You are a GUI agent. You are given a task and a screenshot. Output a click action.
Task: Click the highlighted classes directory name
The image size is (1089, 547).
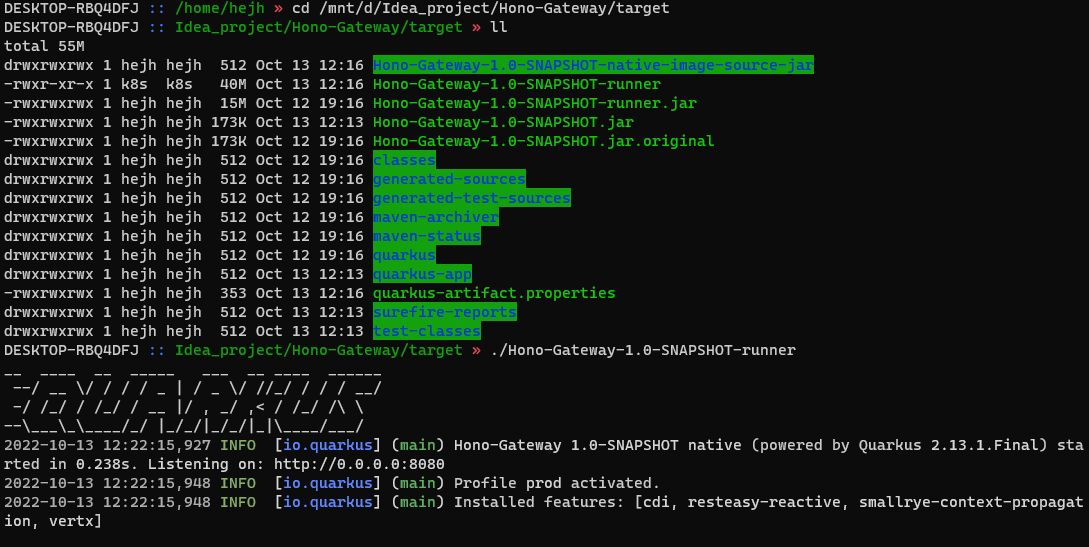tap(404, 161)
